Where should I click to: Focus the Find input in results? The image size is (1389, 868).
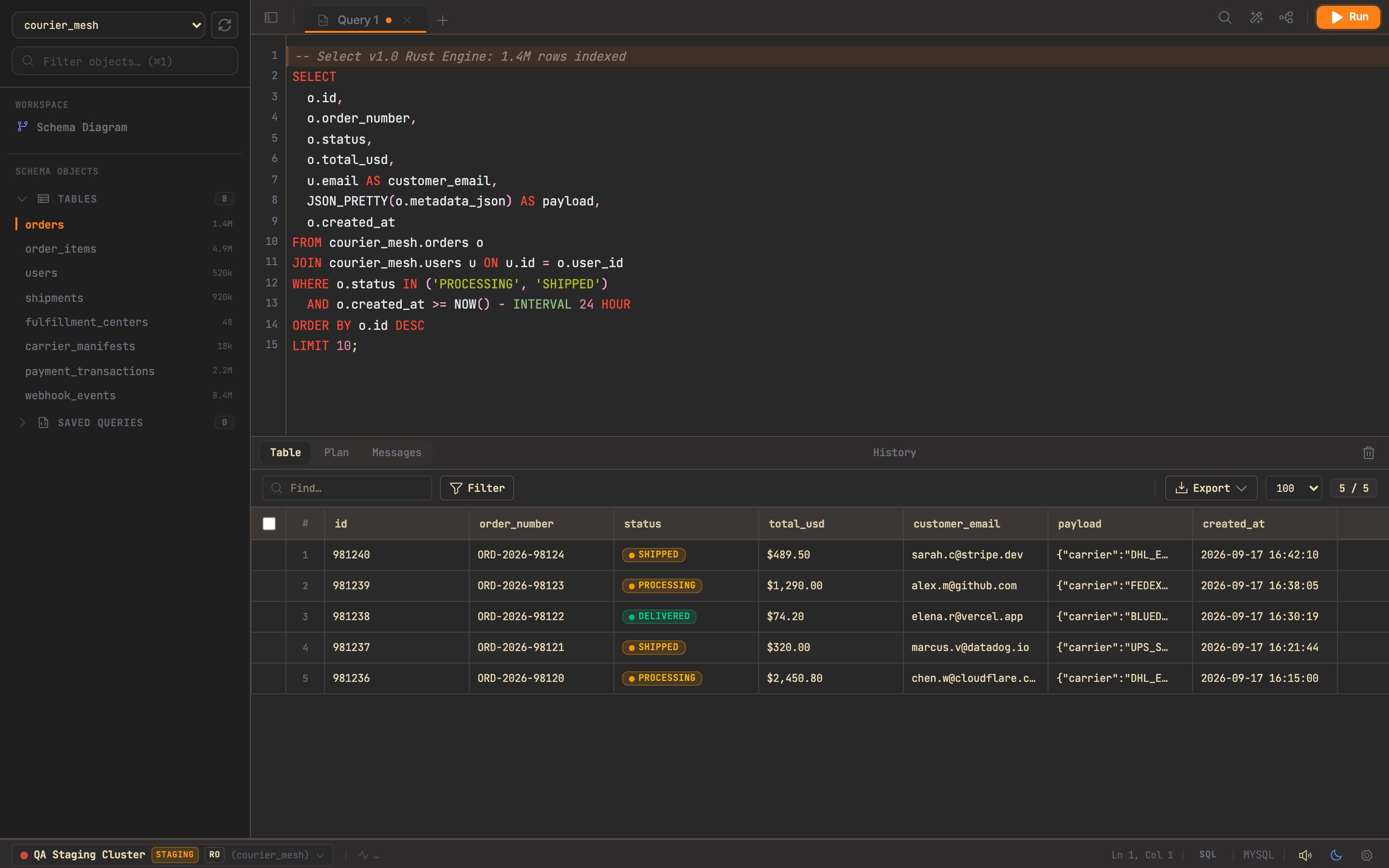pos(347,488)
